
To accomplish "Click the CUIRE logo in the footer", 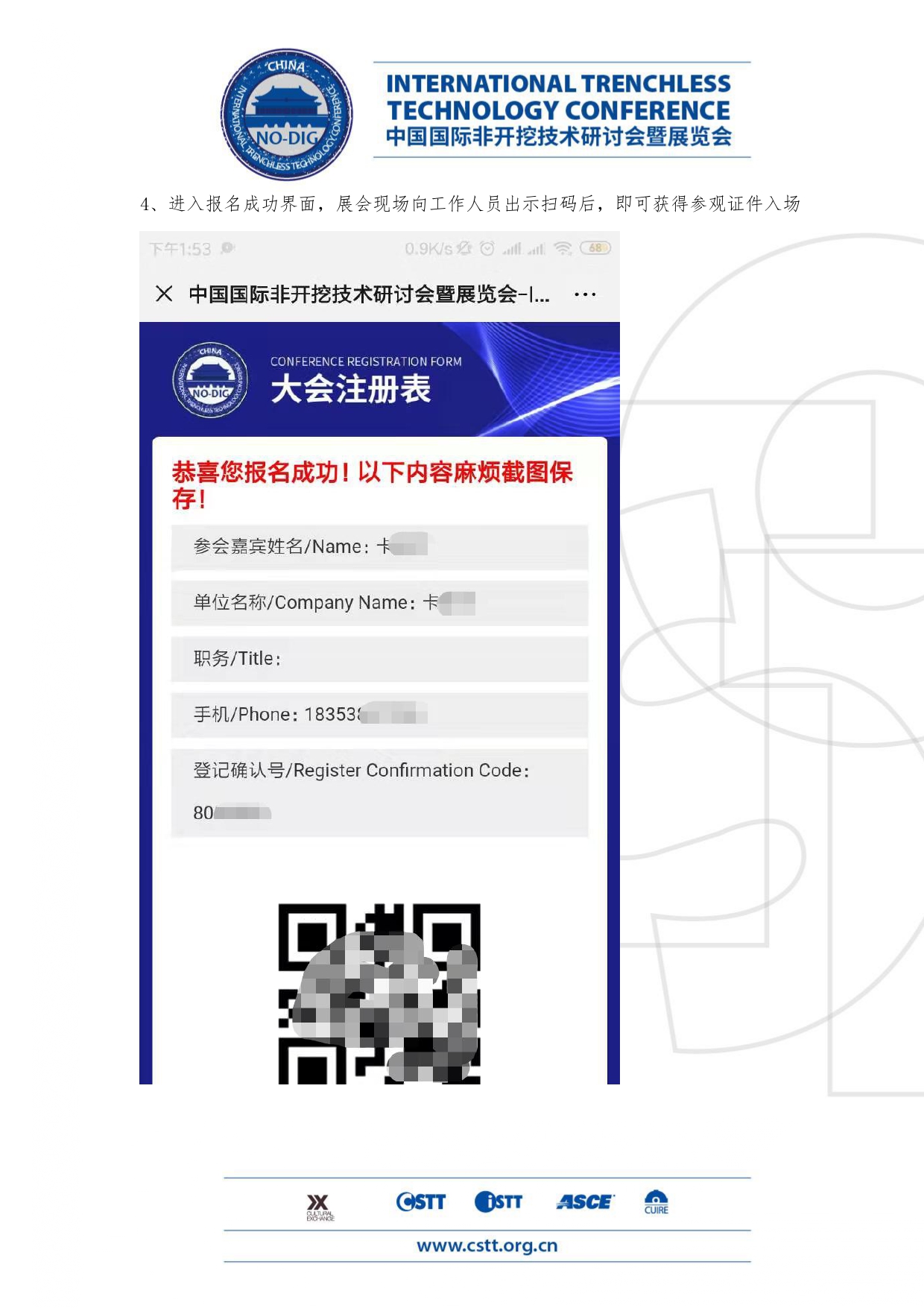I will coord(656,1201).
